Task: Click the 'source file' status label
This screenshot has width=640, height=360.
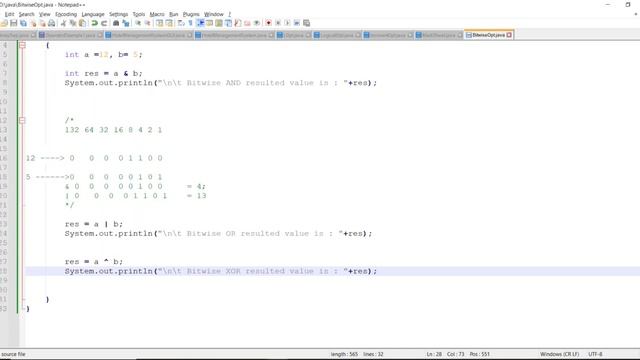Action: (13, 354)
